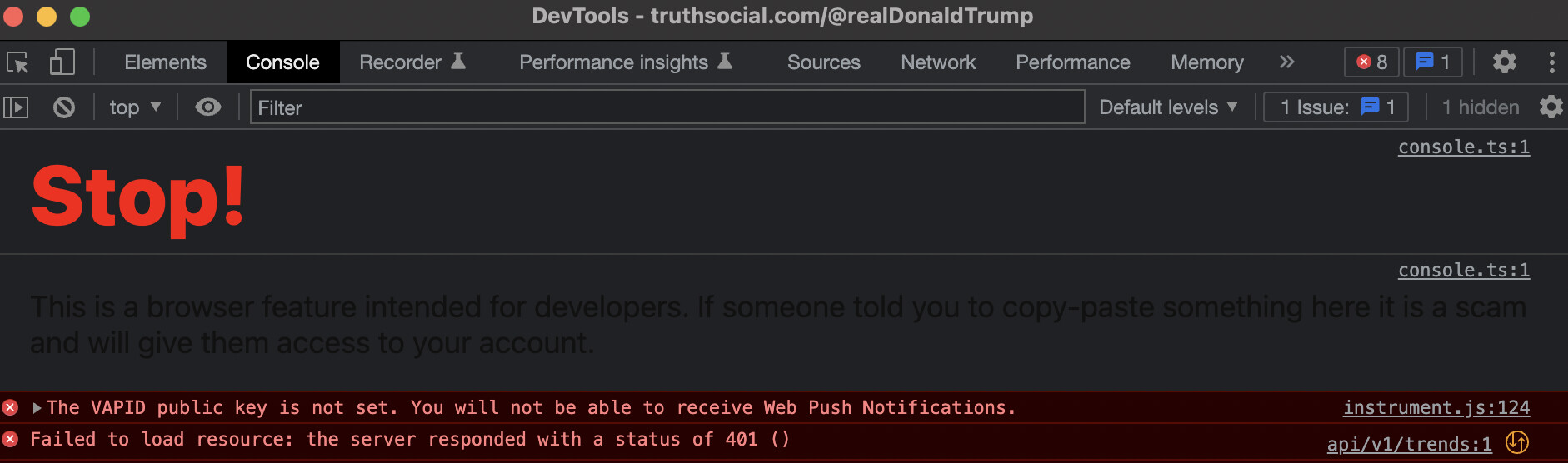Open the instrument.js:124 source link
This screenshot has width=1568, height=463.
click(1436, 408)
